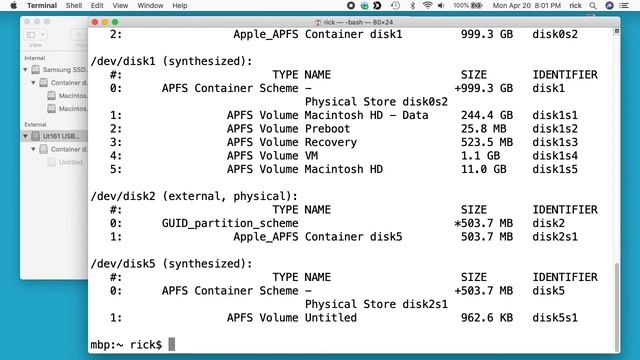Click the Macintosh HD – Data volume name

367,116
